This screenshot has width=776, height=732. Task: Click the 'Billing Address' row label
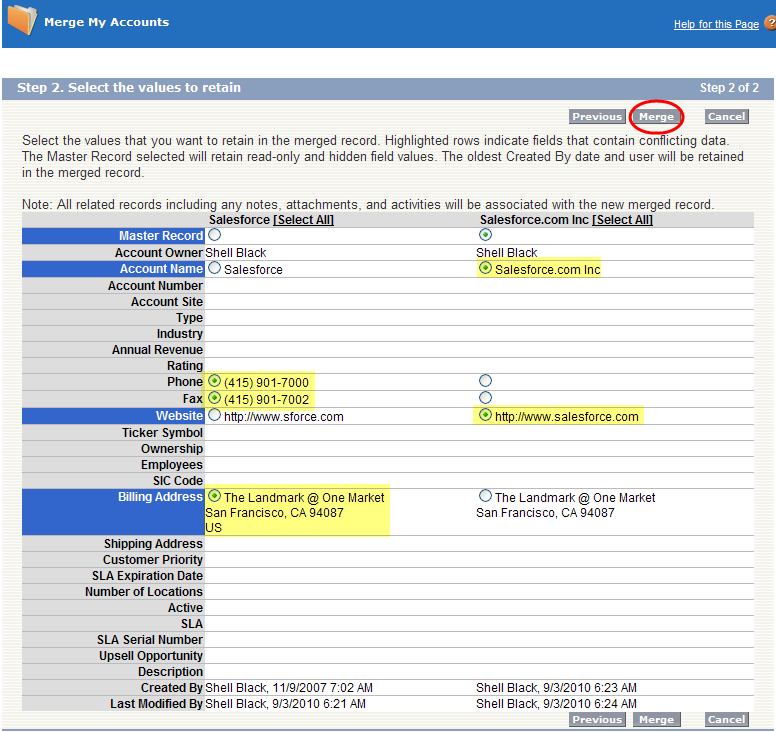click(160, 497)
